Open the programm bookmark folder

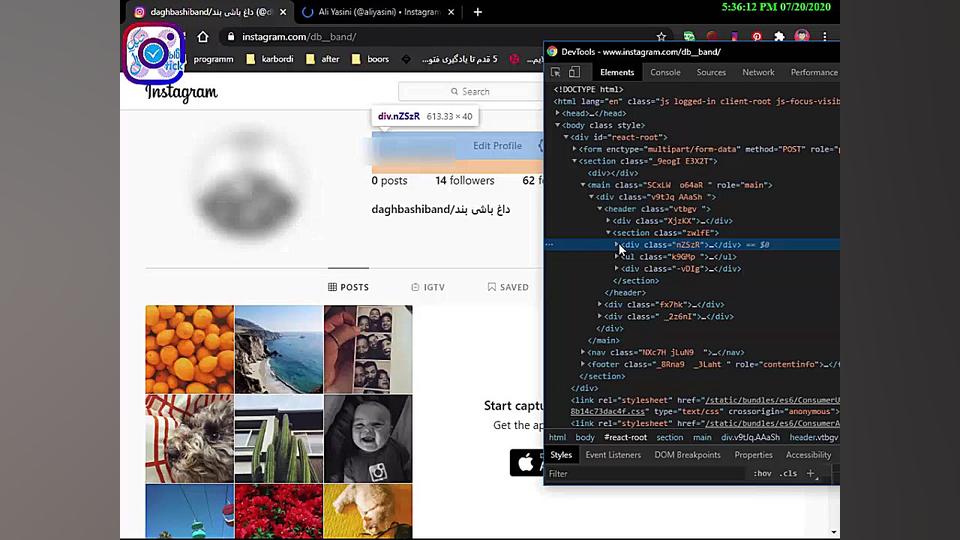(x=213, y=59)
